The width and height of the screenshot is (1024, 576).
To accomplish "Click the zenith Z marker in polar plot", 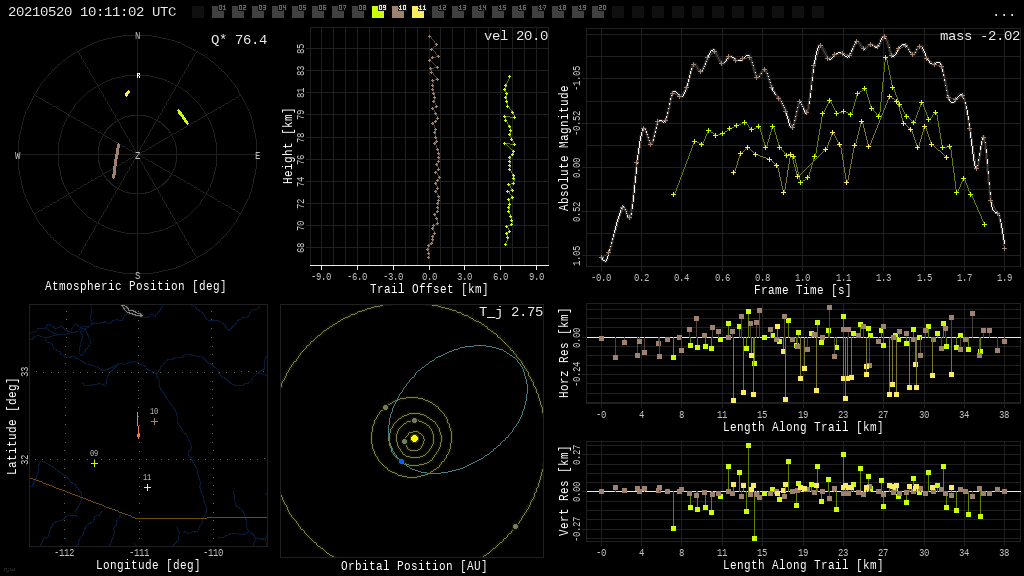I will pos(138,156).
